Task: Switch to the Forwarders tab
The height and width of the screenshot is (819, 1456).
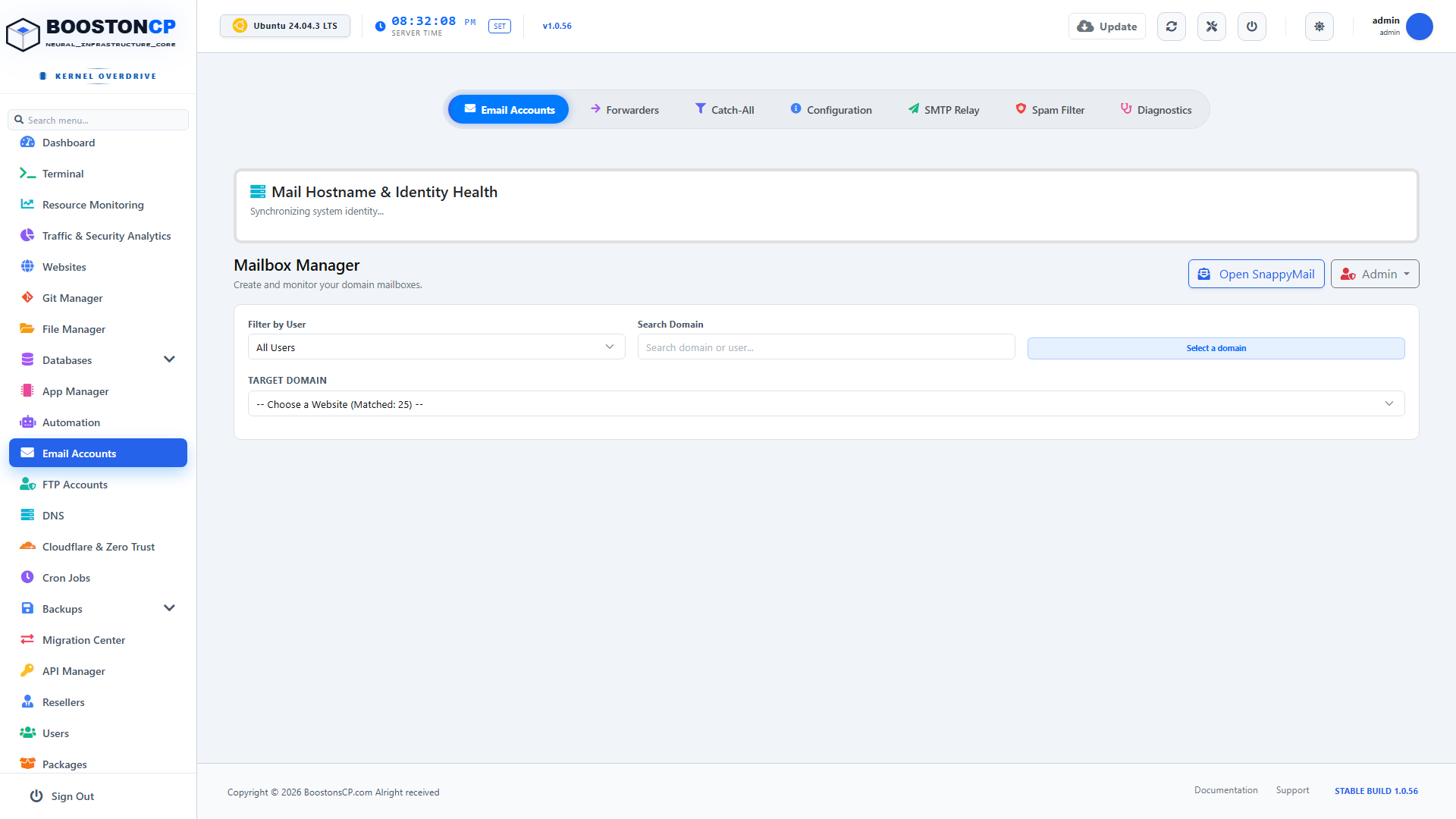Action: tap(624, 110)
